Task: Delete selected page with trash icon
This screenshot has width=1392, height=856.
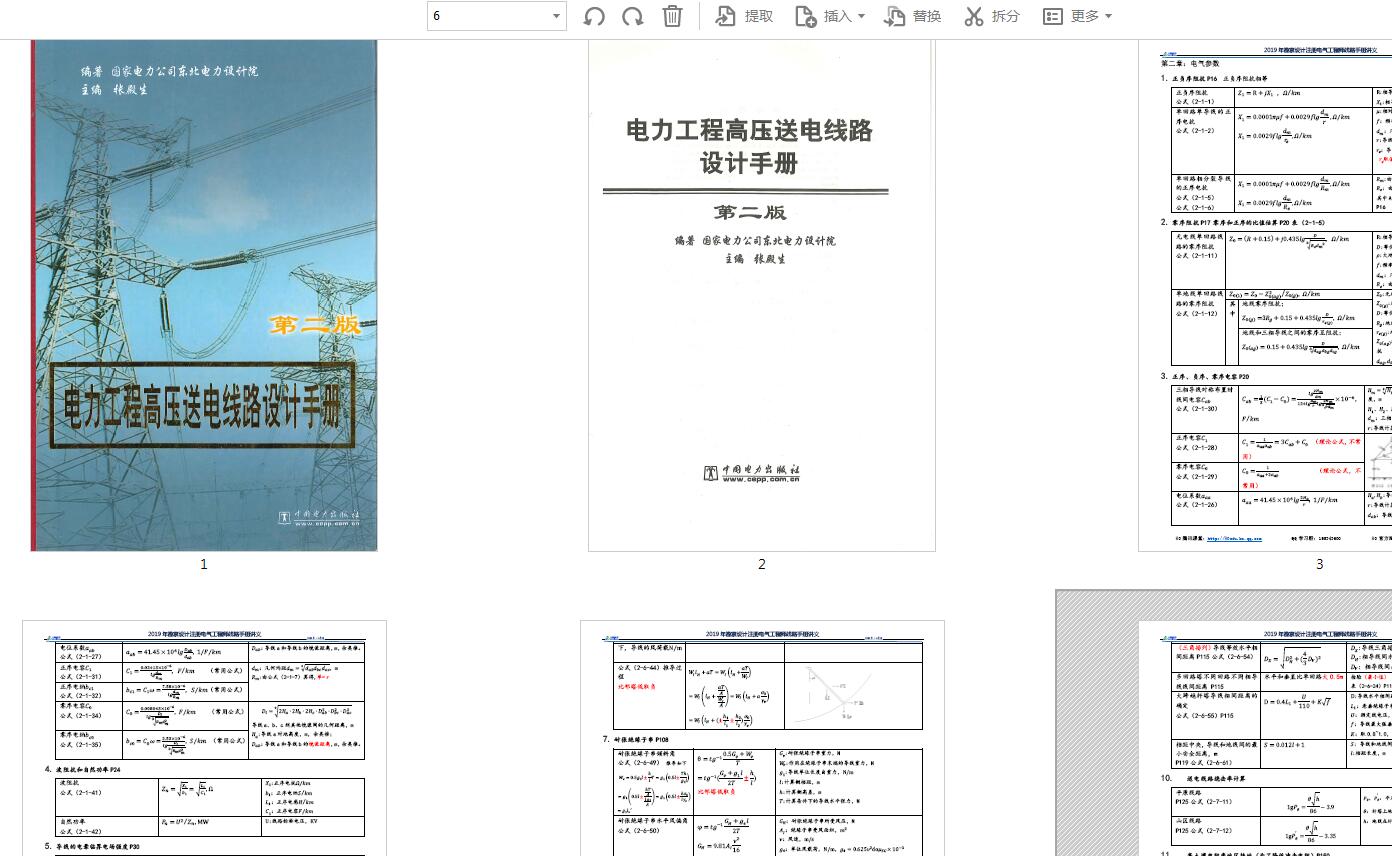Action: 672,16
